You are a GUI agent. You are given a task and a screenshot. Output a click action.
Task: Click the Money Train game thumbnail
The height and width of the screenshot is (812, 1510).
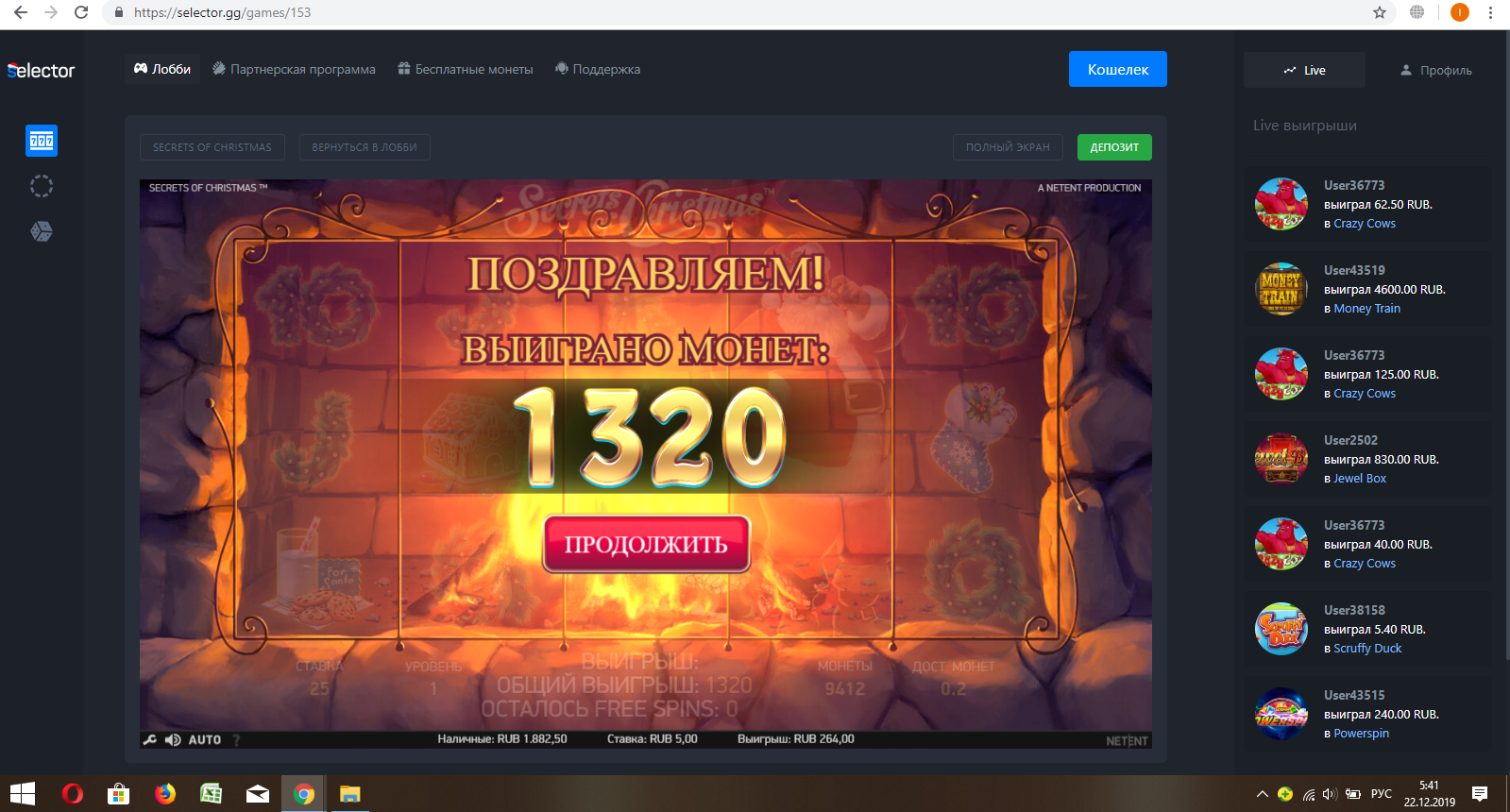click(1281, 289)
